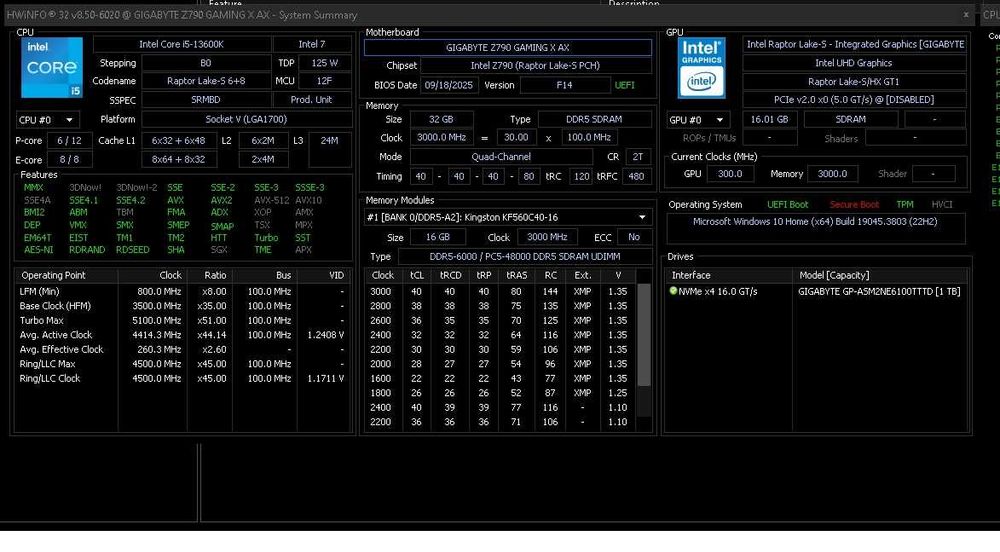
Task: Select the 2800 MHz XMP memory timing row
Action: 501,305
